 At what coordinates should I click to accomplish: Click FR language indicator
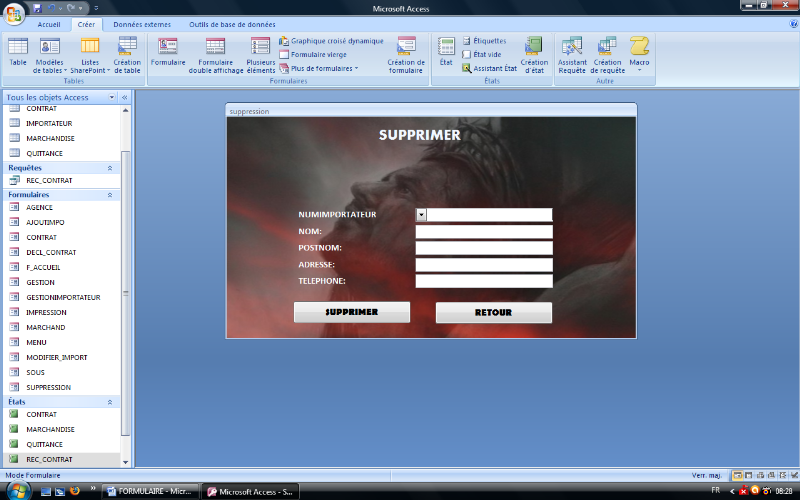click(715, 490)
